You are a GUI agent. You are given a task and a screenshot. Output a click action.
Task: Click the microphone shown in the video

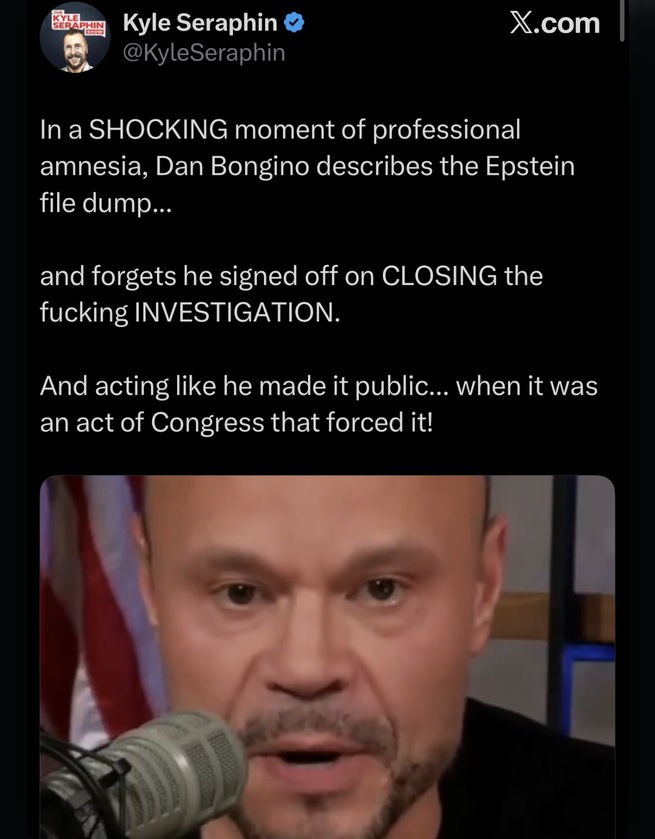click(143, 775)
